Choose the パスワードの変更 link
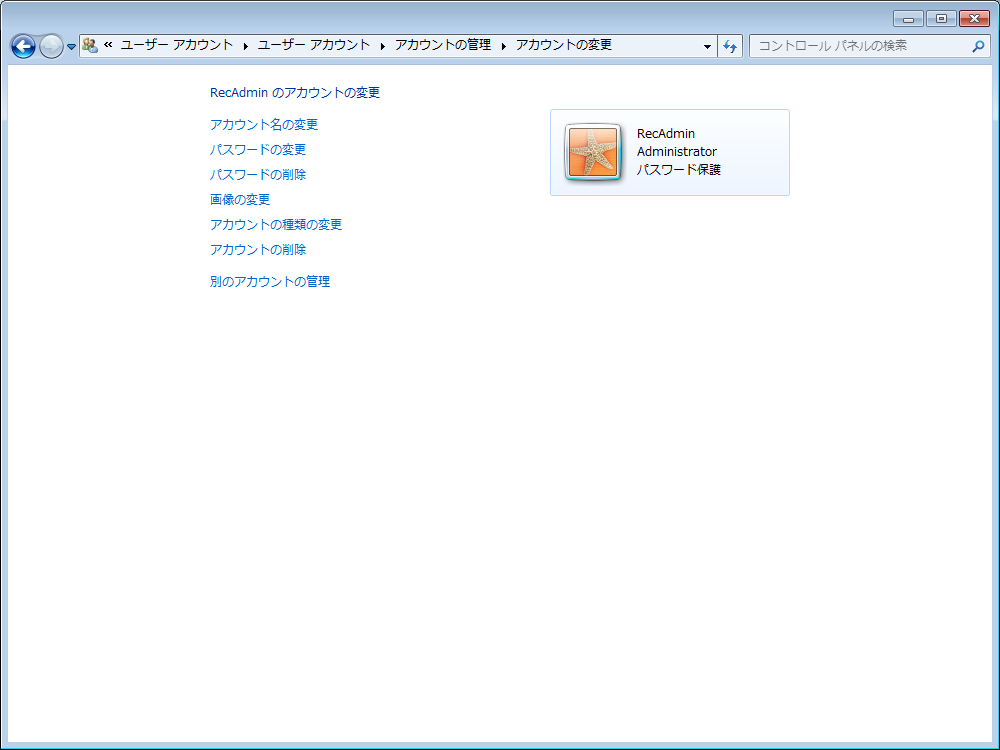 258,150
